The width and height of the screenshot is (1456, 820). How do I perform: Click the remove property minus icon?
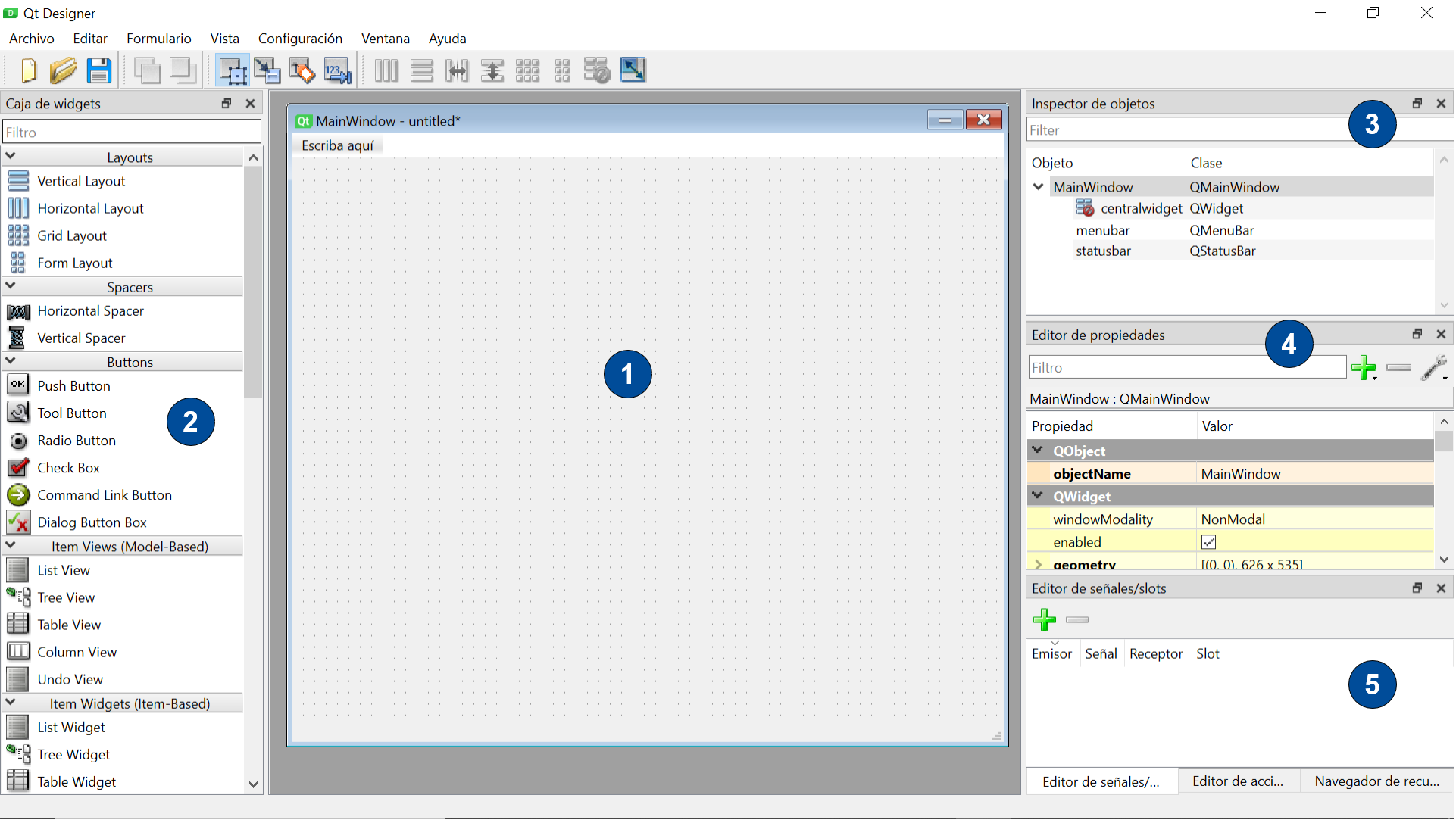coord(1398,368)
